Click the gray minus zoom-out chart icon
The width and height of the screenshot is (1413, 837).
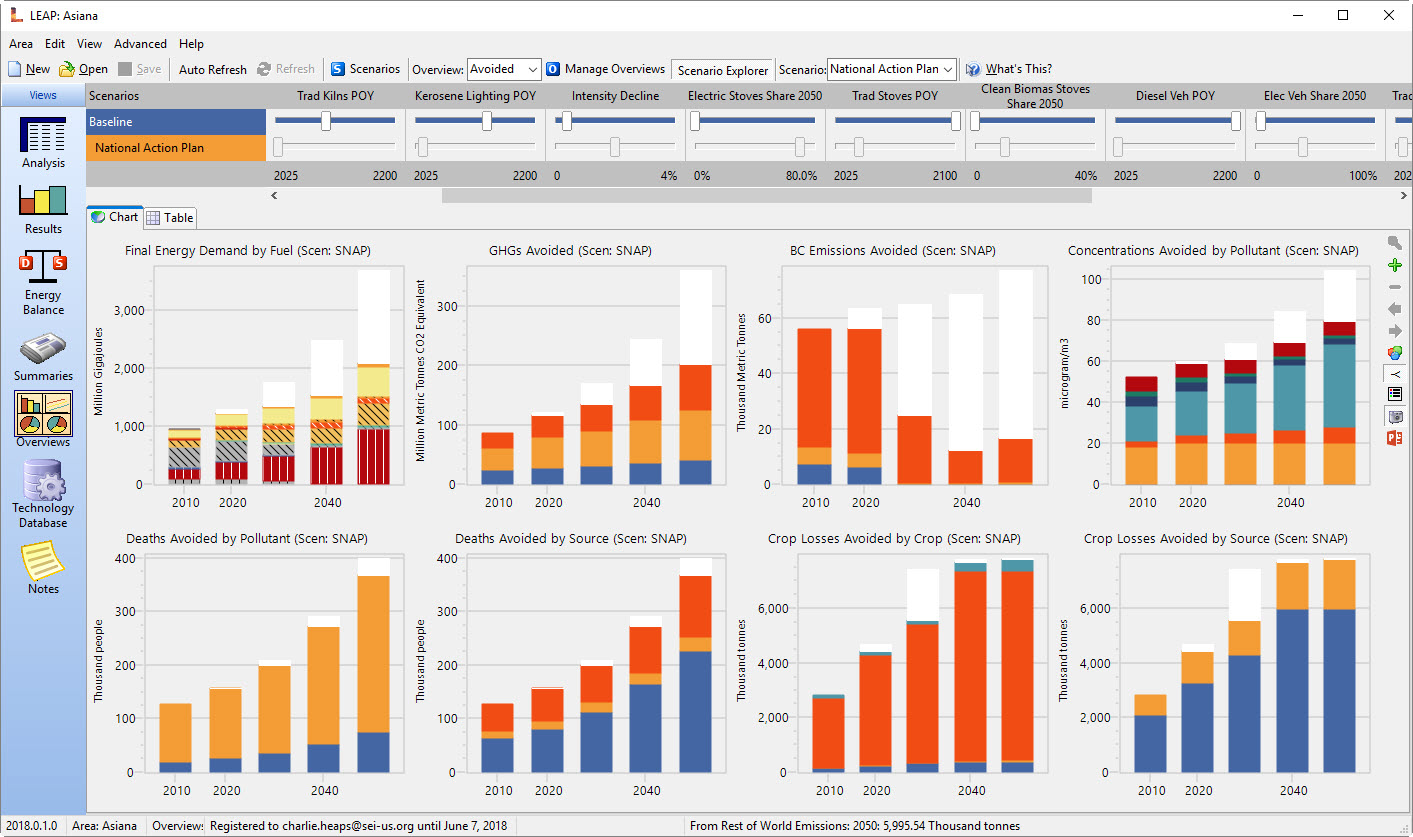click(1395, 287)
